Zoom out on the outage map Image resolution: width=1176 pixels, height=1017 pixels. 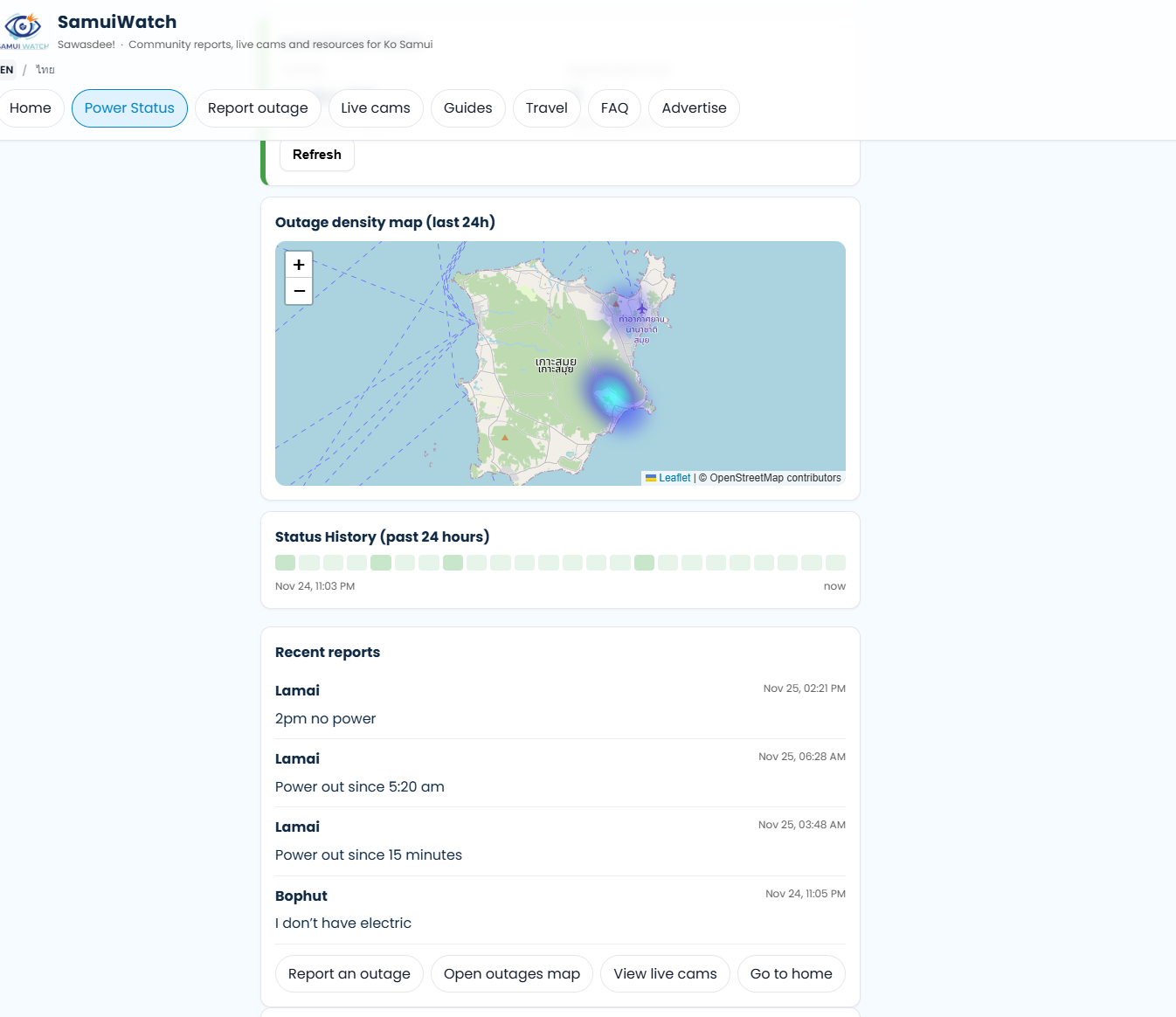click(x=299, y=291)
